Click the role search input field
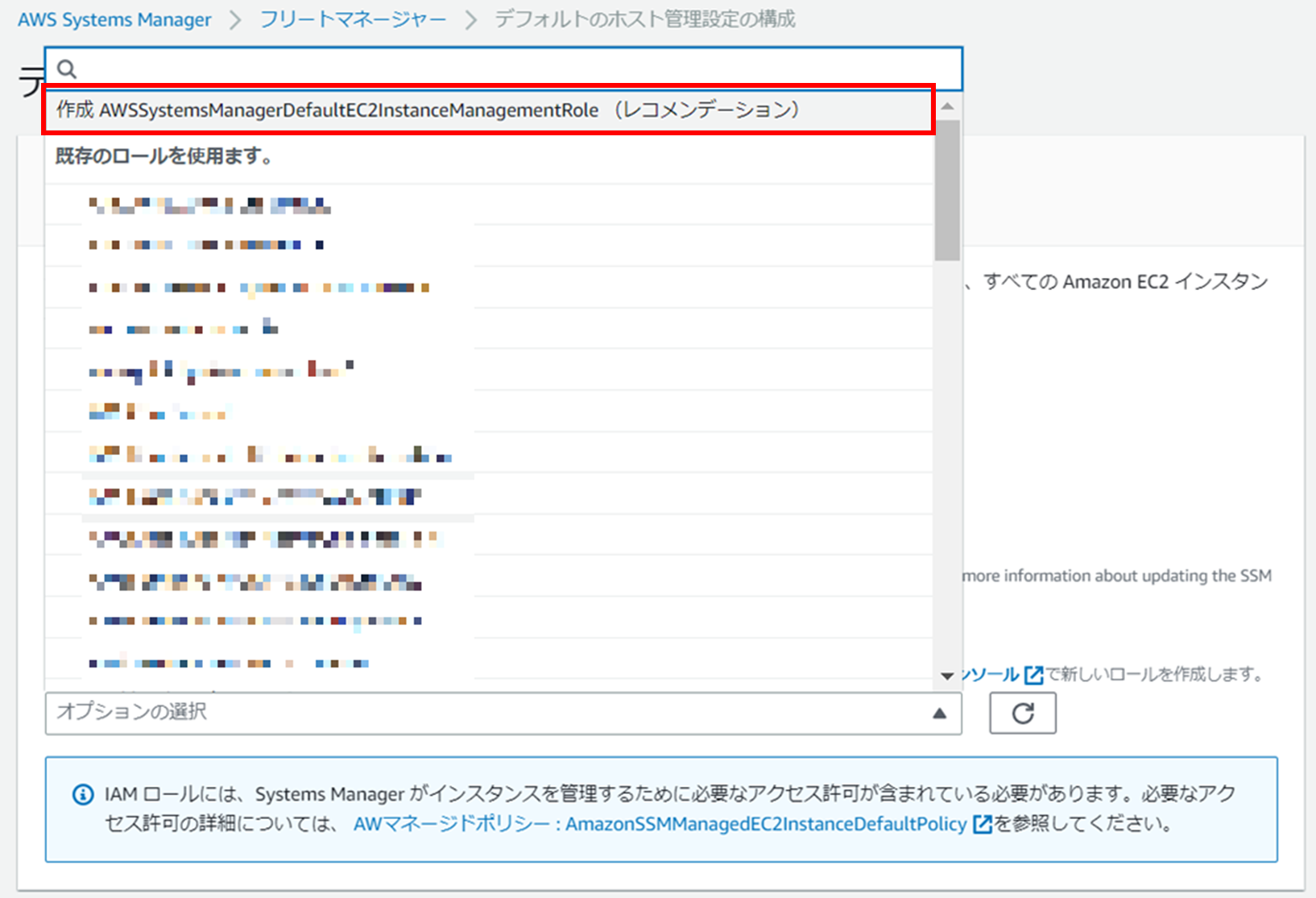 click(x=503, y=68)
